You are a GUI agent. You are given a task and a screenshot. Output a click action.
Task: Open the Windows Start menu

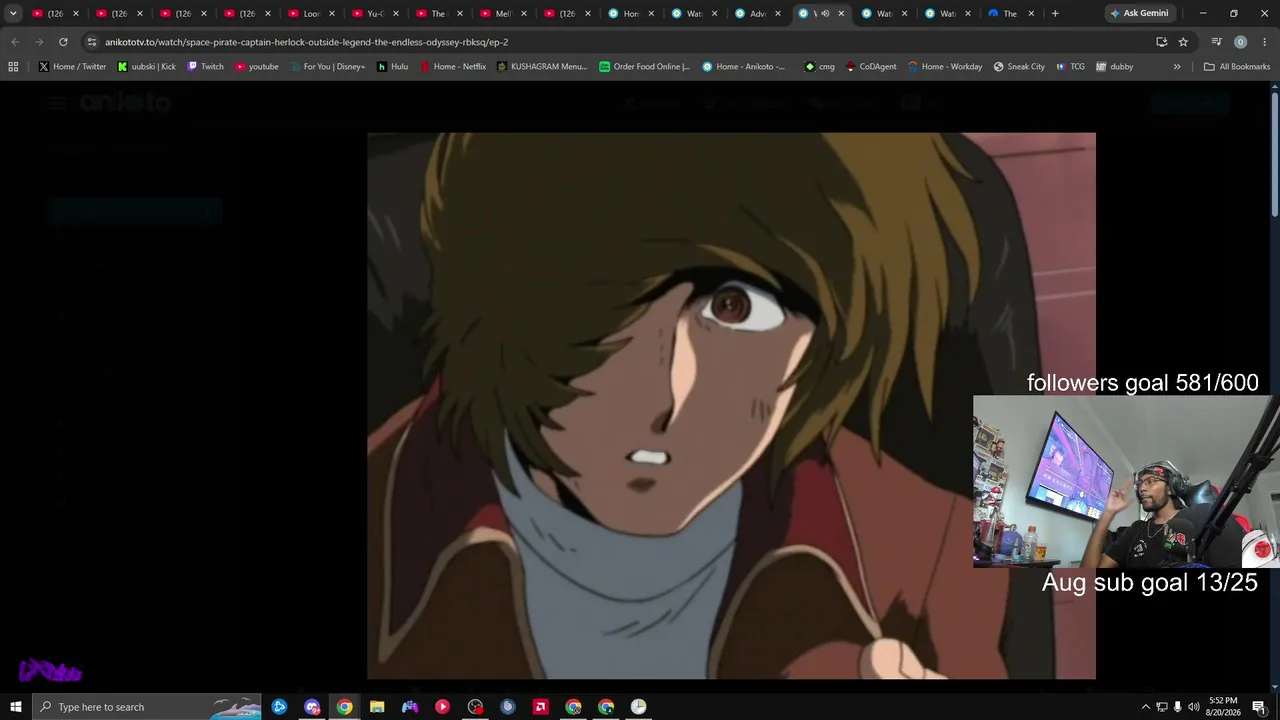coord(16,707)
